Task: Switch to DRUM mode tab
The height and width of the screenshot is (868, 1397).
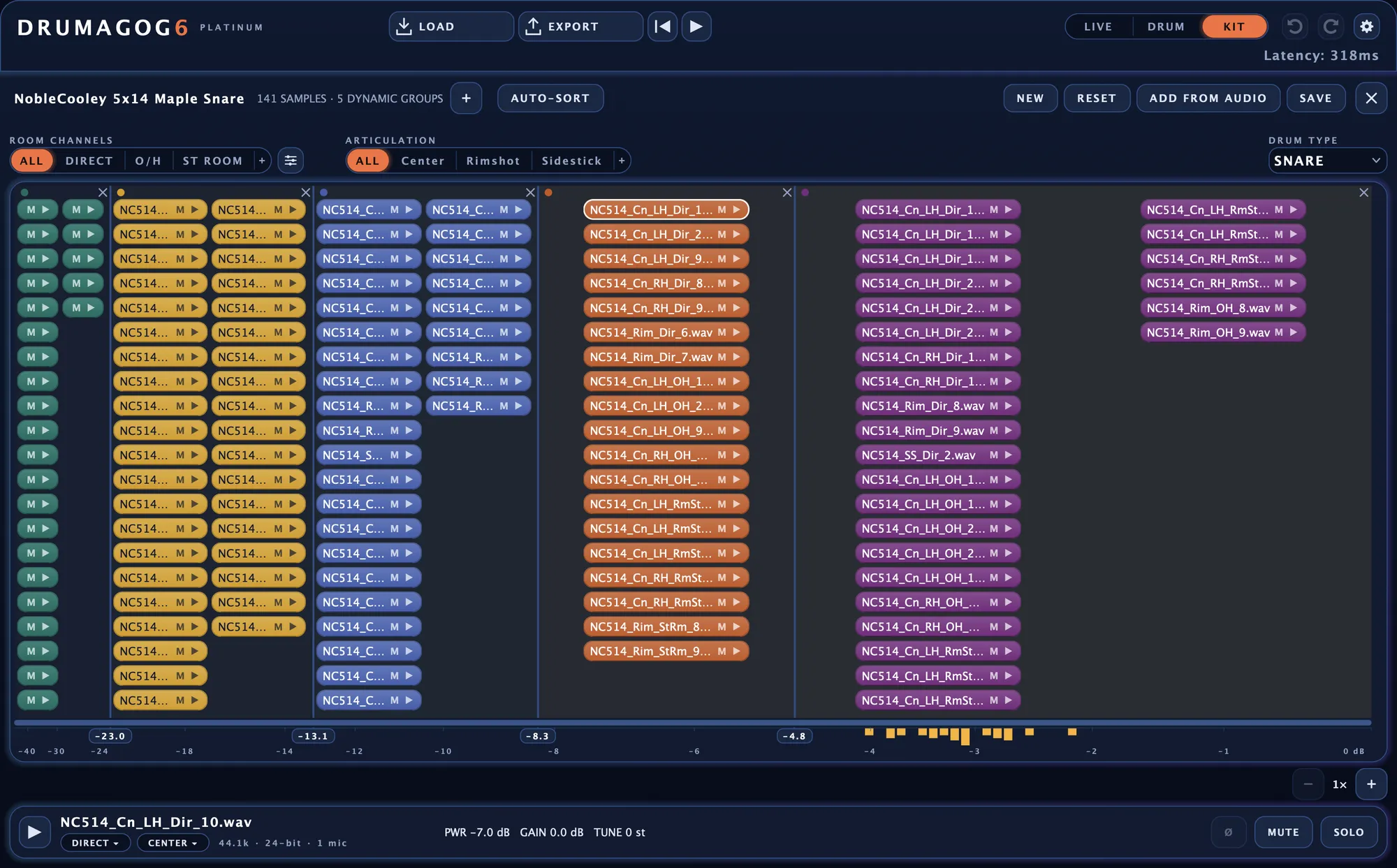Action: 1166,27
